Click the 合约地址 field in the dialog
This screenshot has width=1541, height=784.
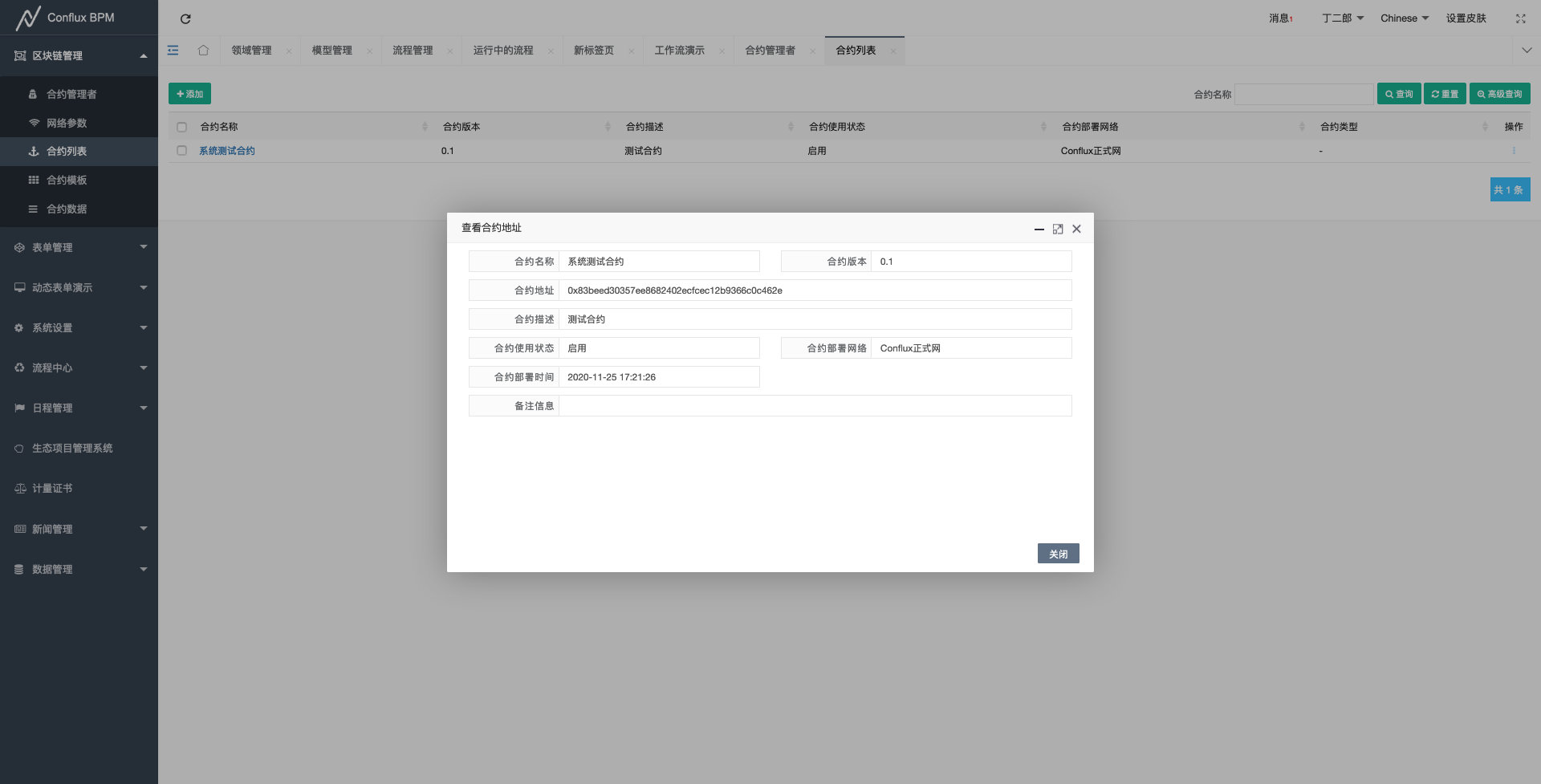click(815, 290)
